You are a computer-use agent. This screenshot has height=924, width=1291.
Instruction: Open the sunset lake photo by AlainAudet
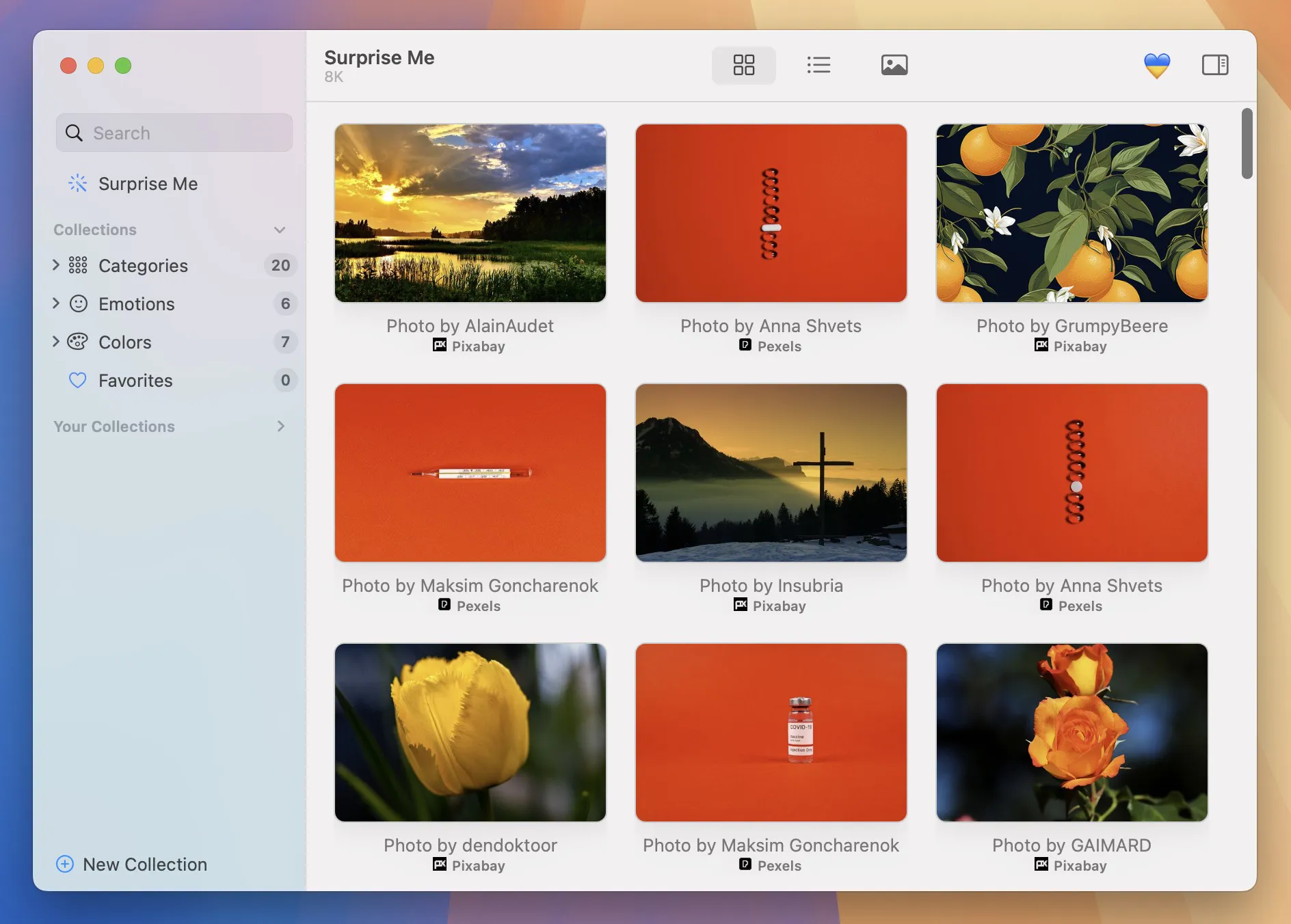coord(470,213)
